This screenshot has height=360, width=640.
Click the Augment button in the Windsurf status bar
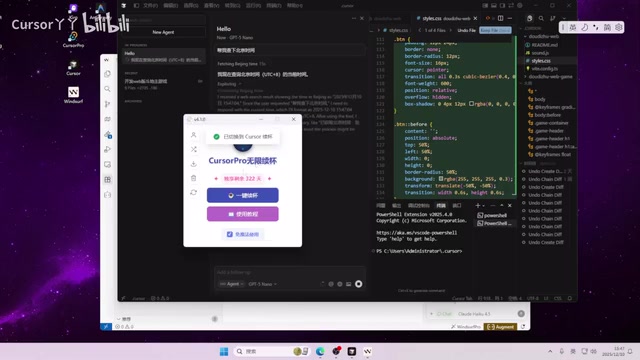pos(501,327)
